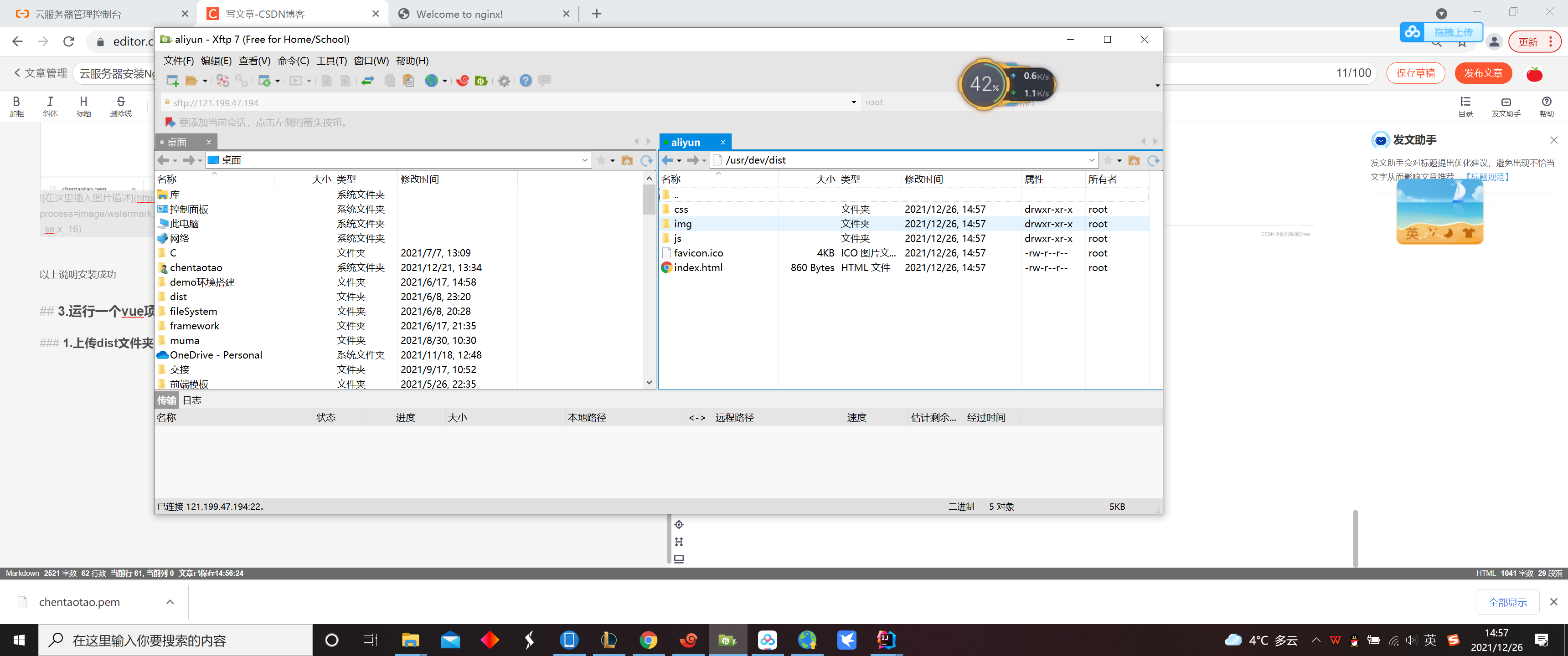This screenshot has height=656, width=1568.
Task: Click the local pane vertical scrollbar down arrow
Action: click(x=649, y=383)
